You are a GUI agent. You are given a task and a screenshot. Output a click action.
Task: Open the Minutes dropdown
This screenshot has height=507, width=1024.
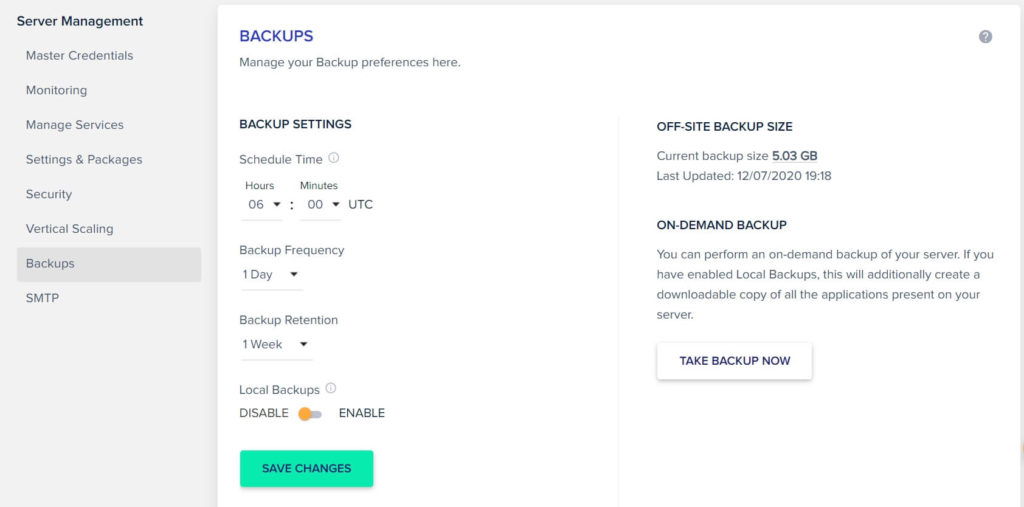[x=322, y=204]
